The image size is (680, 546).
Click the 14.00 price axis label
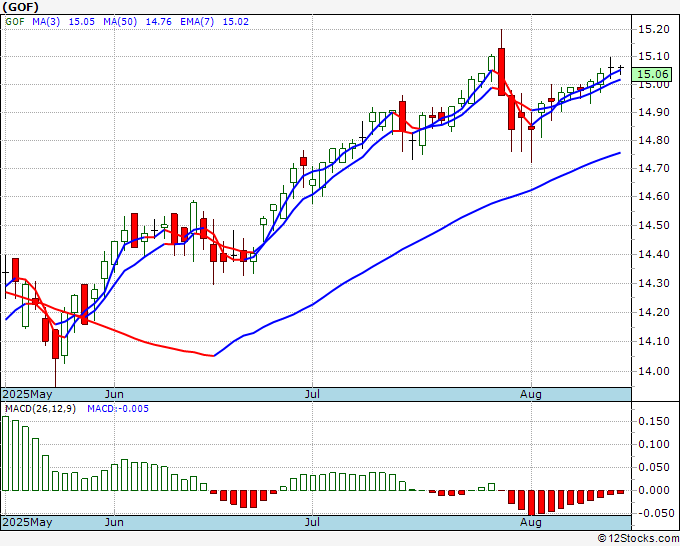click(x=654, y=371)
